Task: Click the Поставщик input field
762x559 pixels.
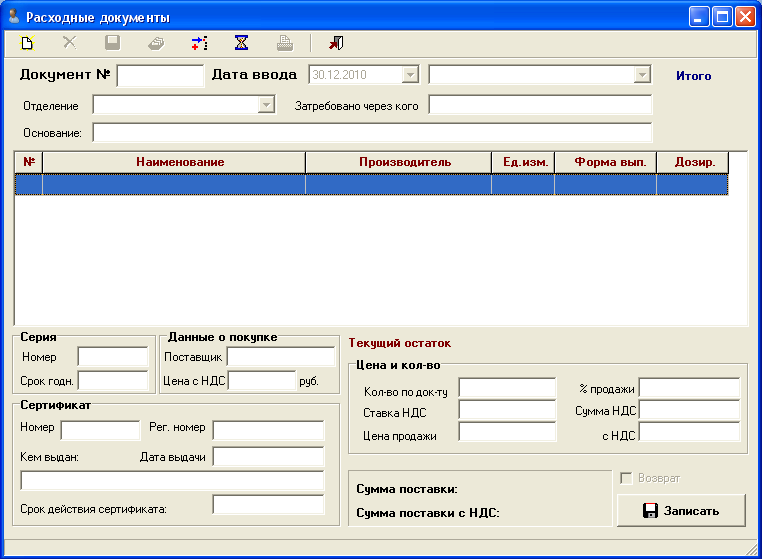Action: tap(280, 357)
